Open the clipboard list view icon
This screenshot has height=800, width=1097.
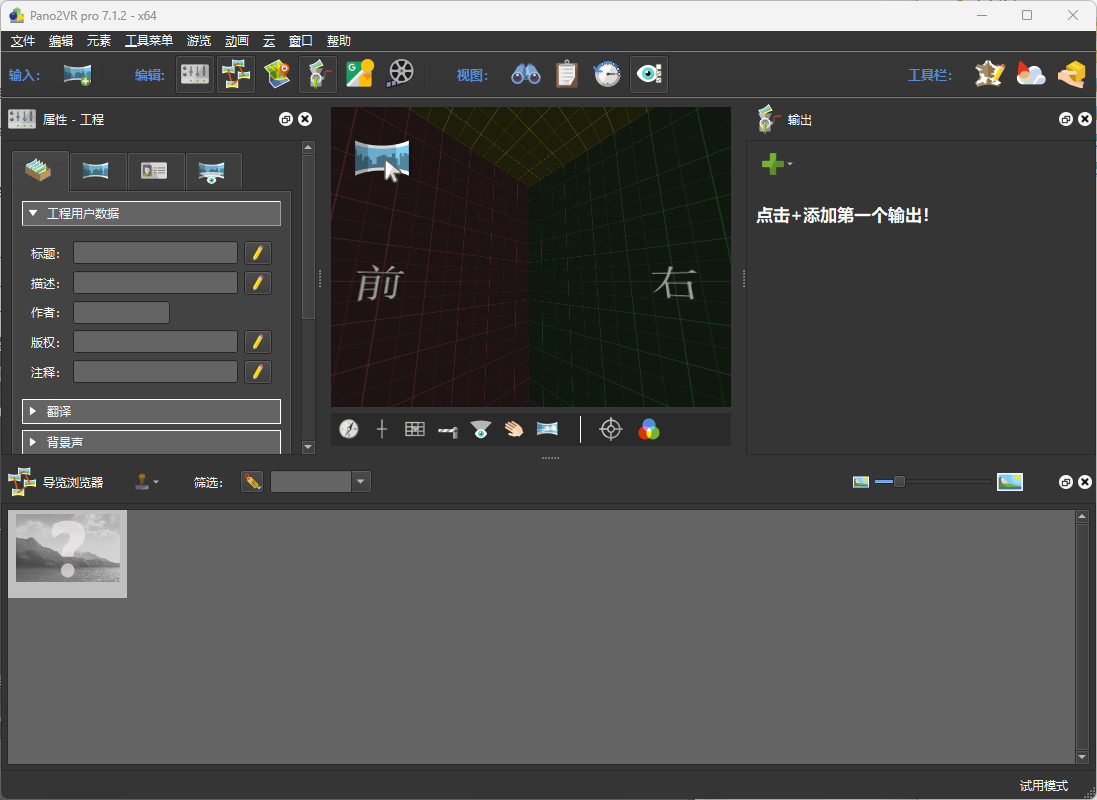tap(567, 74)
